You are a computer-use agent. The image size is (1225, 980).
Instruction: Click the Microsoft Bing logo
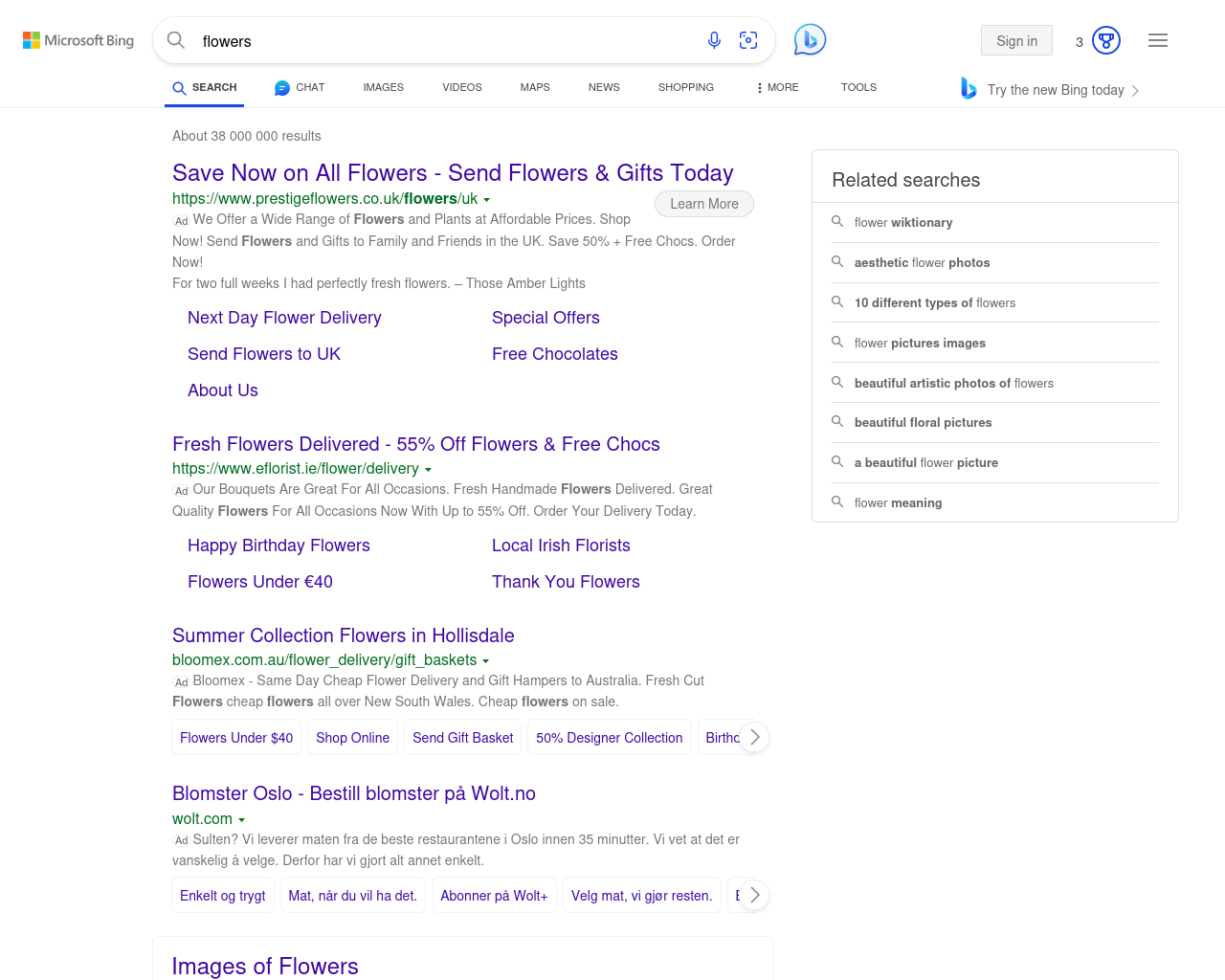click(x=78, y=40)
